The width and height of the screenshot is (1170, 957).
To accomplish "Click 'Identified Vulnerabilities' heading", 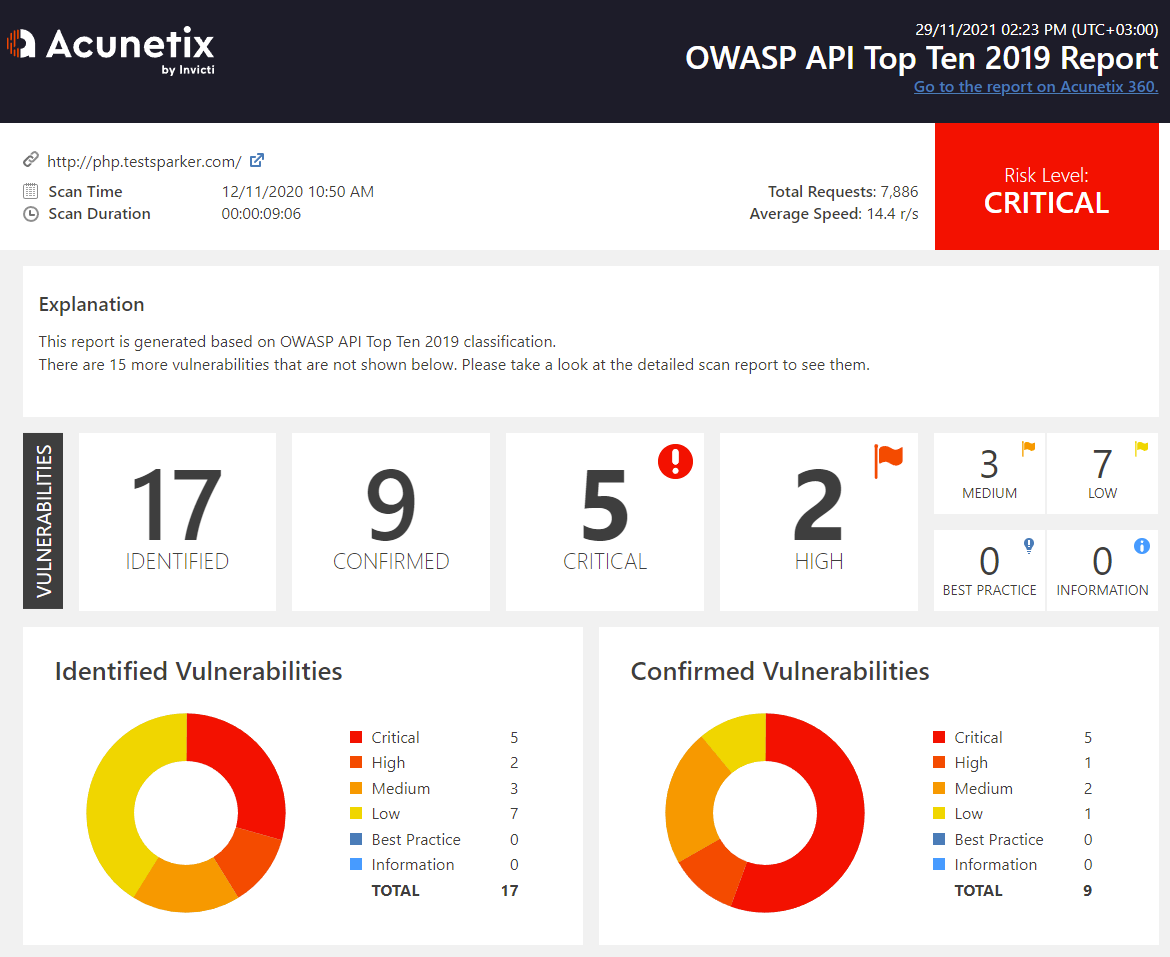I will click(198, 671).
